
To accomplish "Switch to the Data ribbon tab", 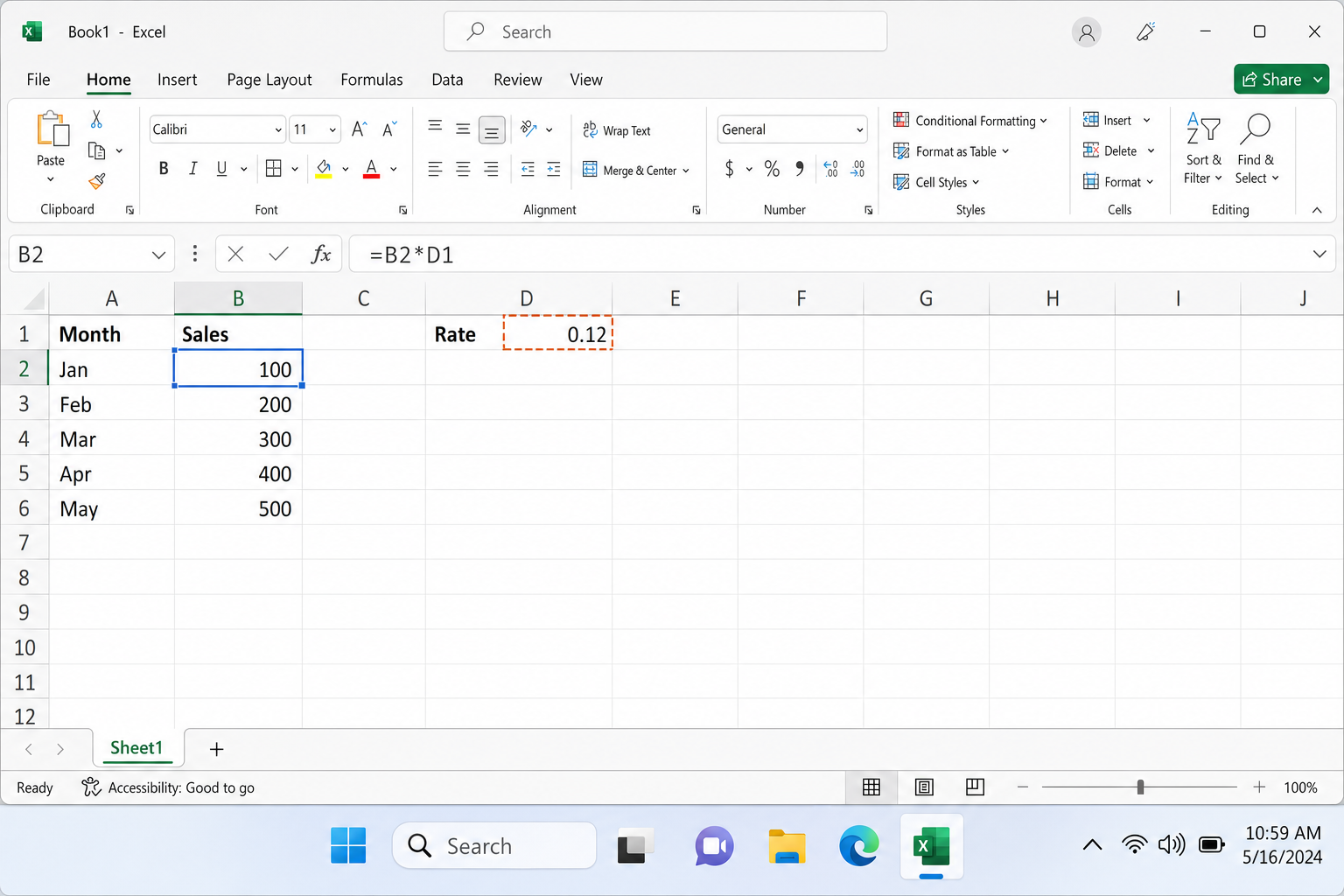I will tap(447, 80).
